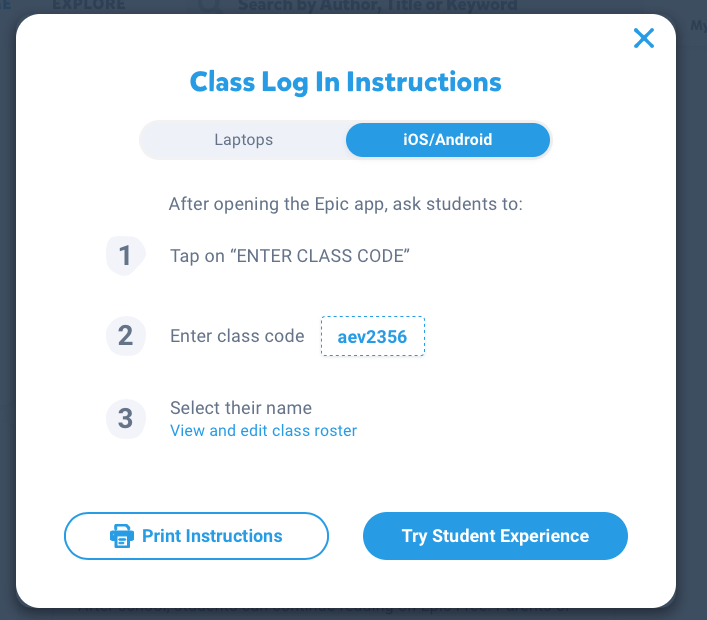Click the Enter class code label
The height and width of the screenshot is (620, 707).
[237, 337]
